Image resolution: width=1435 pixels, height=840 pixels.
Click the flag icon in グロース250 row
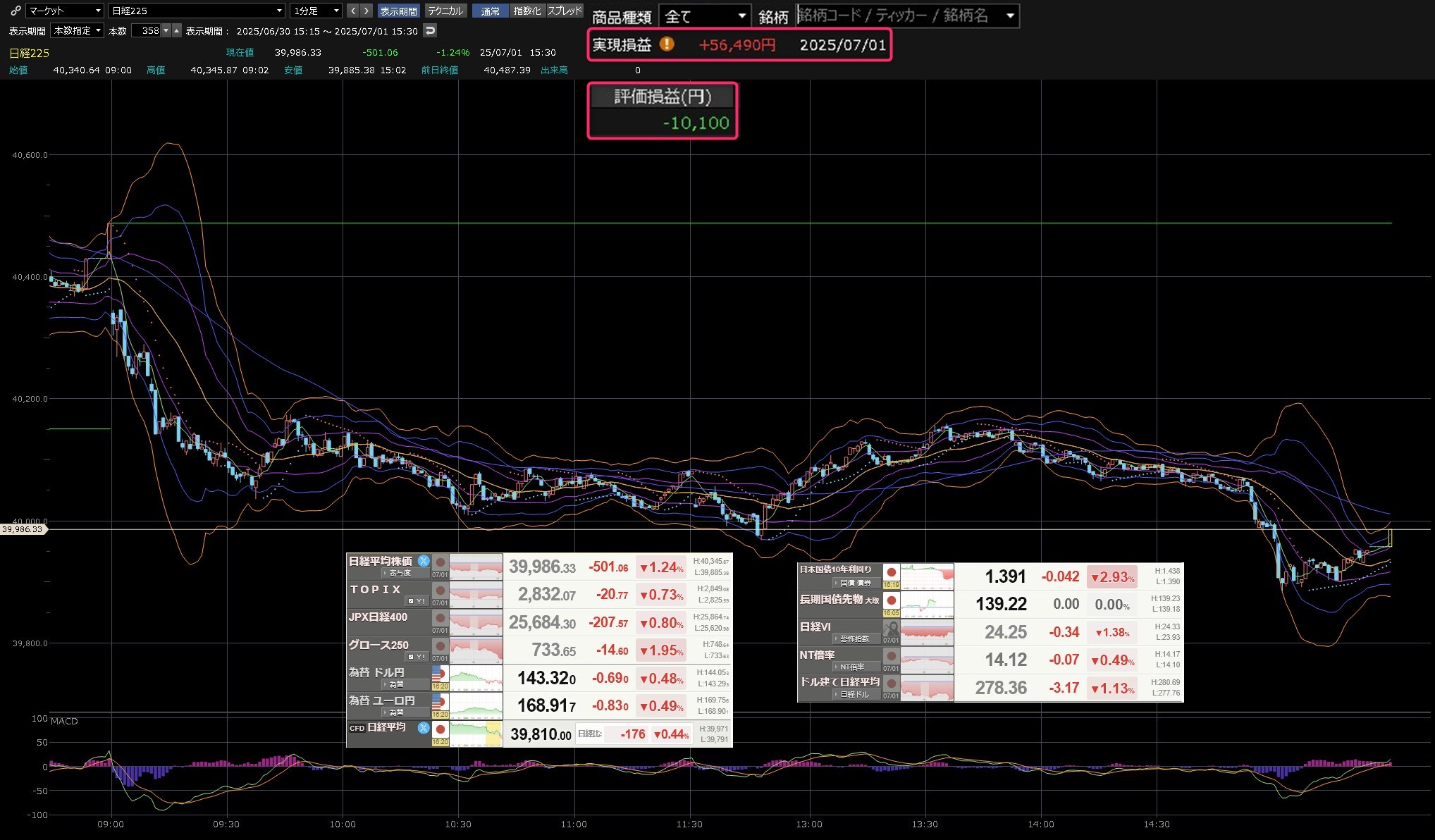pos(441,646)
